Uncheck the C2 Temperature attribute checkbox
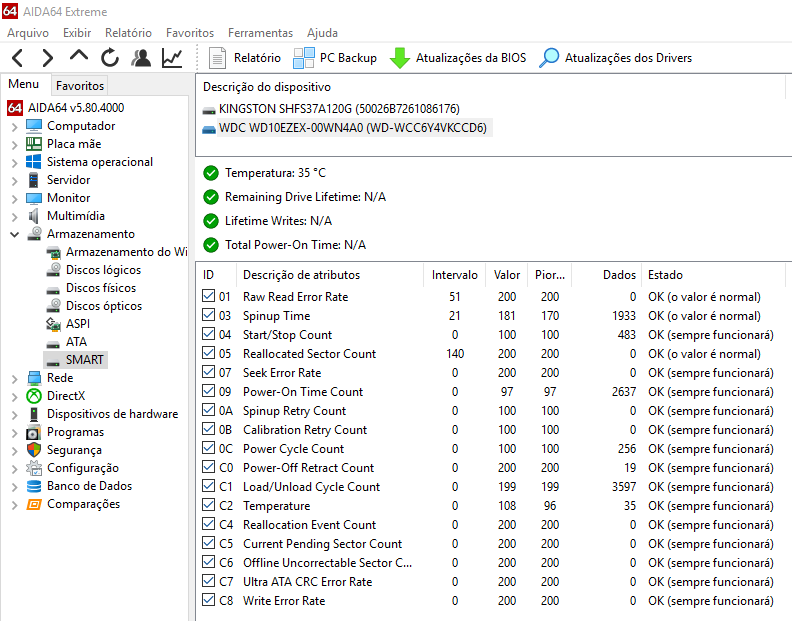The height and width of the screenshot is (621, 792). pos(208,505)
